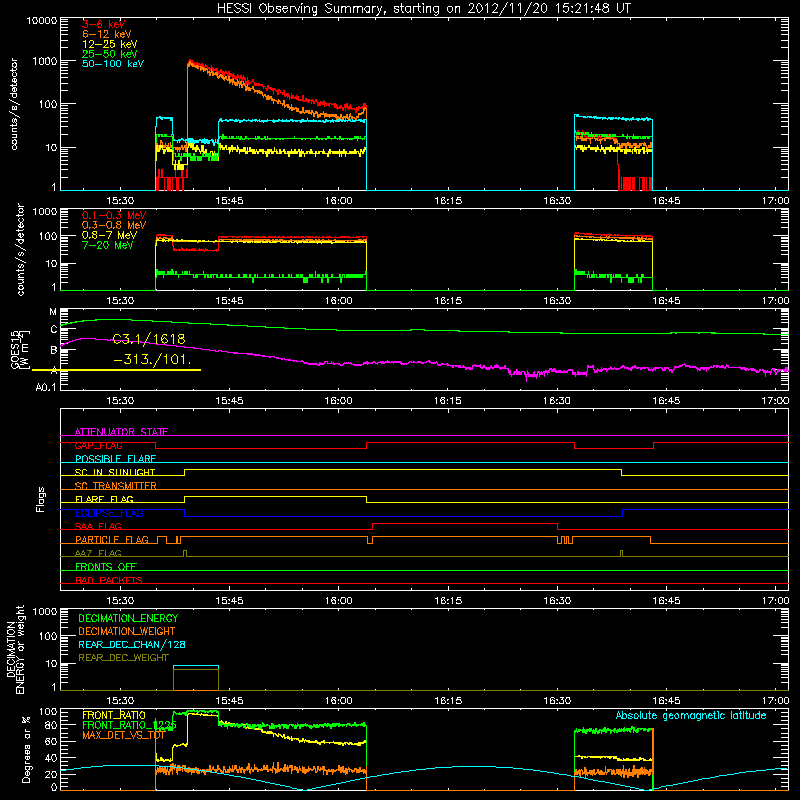This screenshot has height=800, width=800.
Task: Select the SC_TRANSMITTER flag label
Action: pos(116,486)
